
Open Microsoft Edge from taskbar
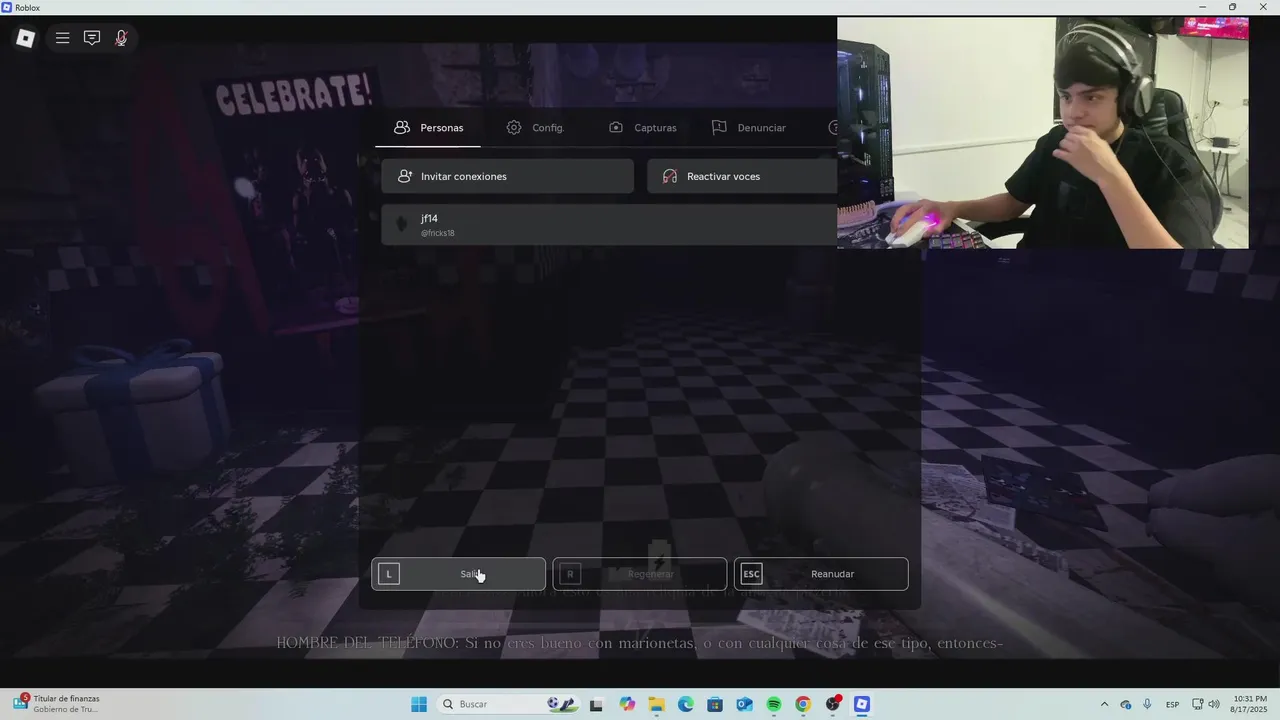[x=685, y=704]
